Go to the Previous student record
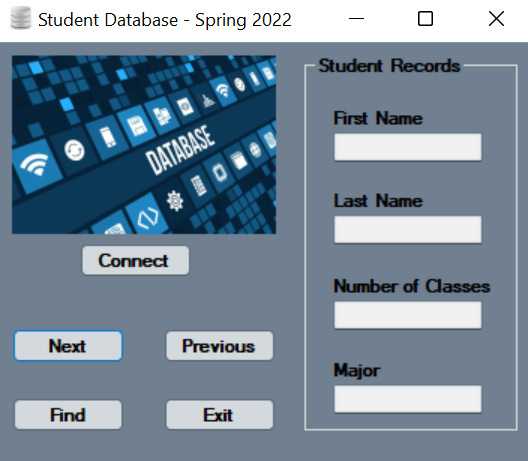 [220, 346]
